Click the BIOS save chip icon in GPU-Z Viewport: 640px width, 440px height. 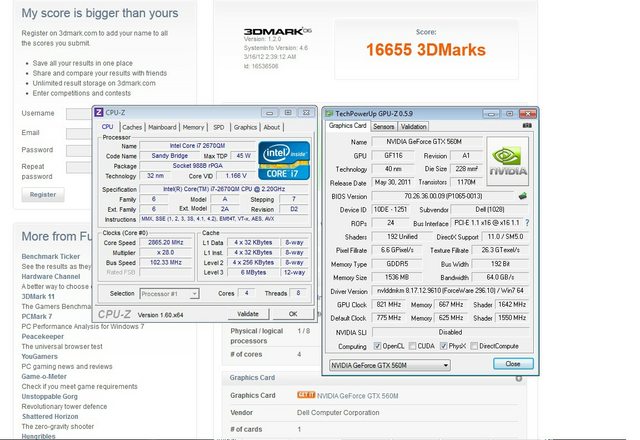(522, 196)
